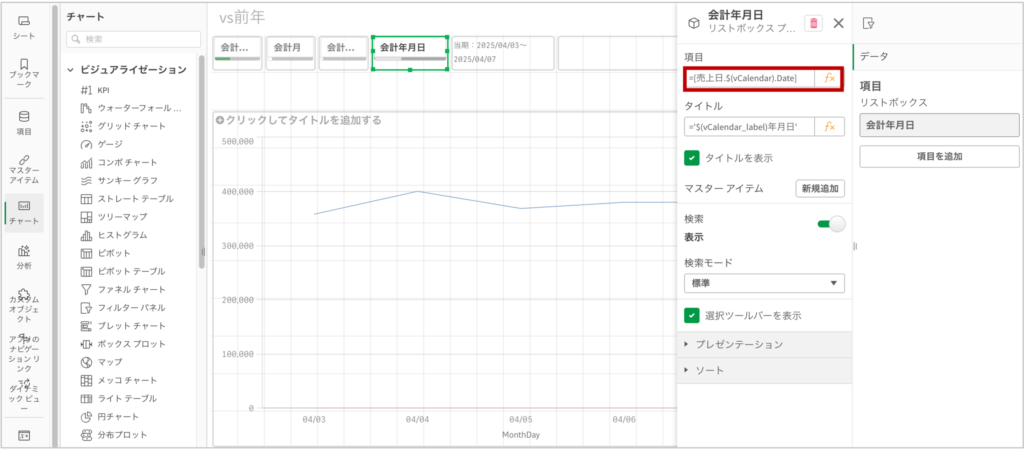Choose the ヒストグラム chart from list
Screen dimensions: 1024x450
click(121, 235)
